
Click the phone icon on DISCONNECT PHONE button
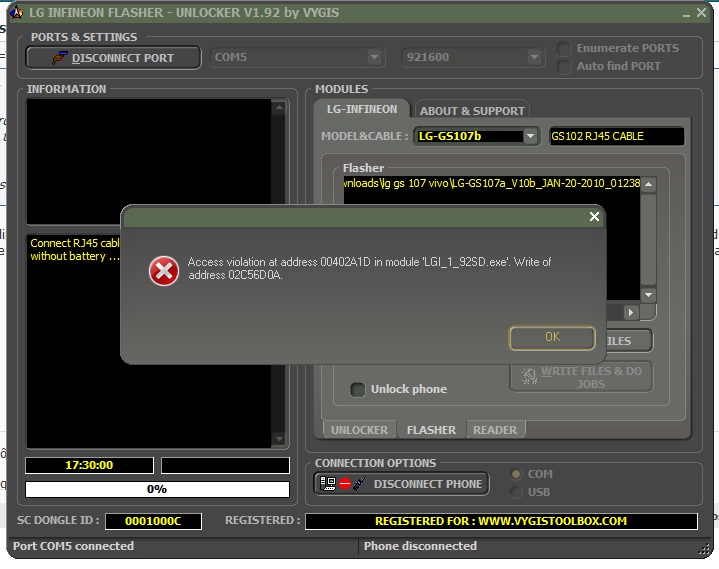pyautogui.click(x=360, y=483)
